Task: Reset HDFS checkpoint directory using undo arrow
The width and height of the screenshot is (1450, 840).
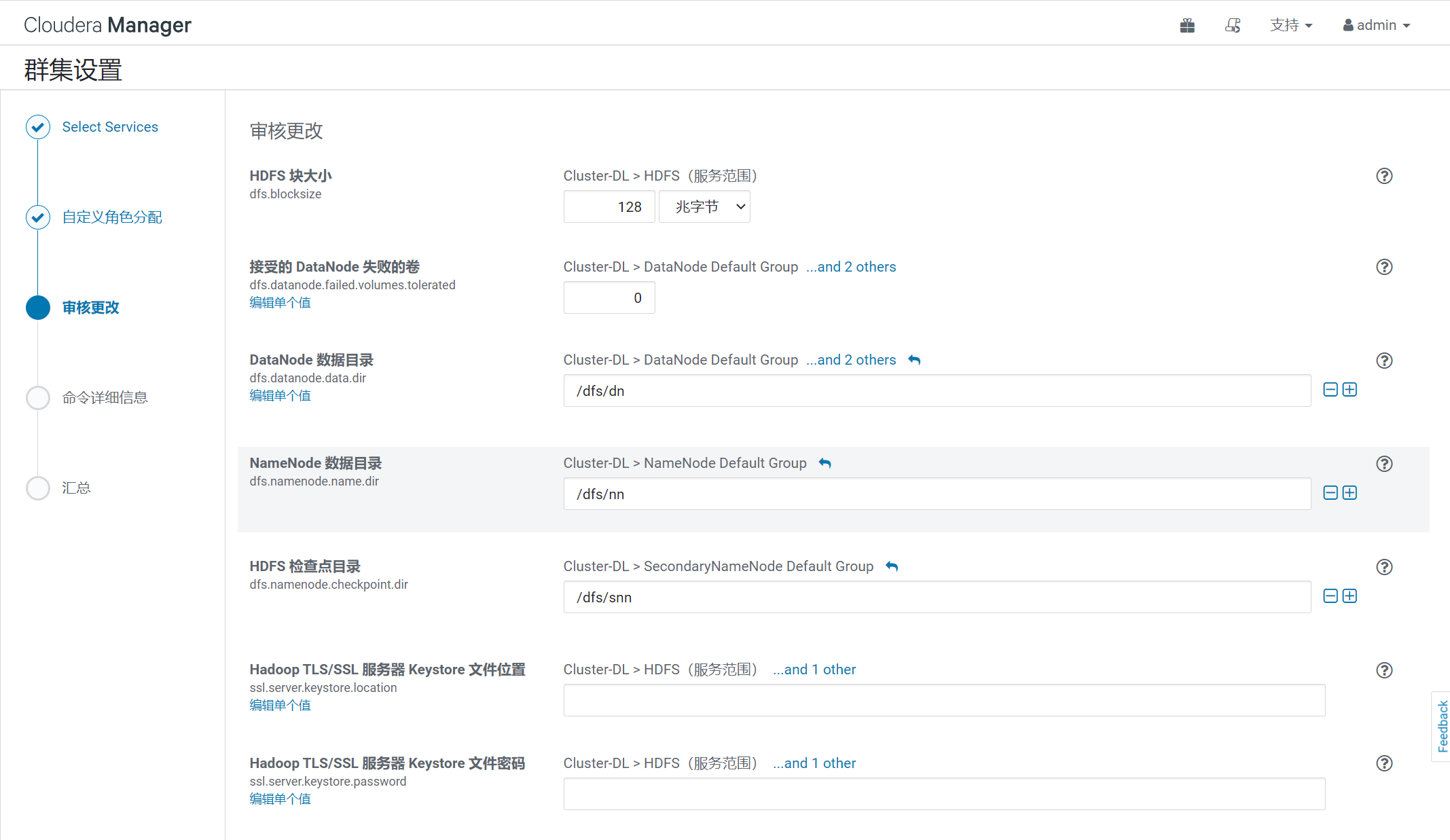Action: pos(892,566)
